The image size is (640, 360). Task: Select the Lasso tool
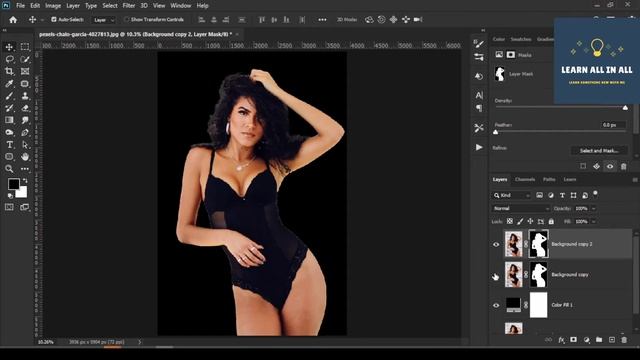tap(9, 59)
